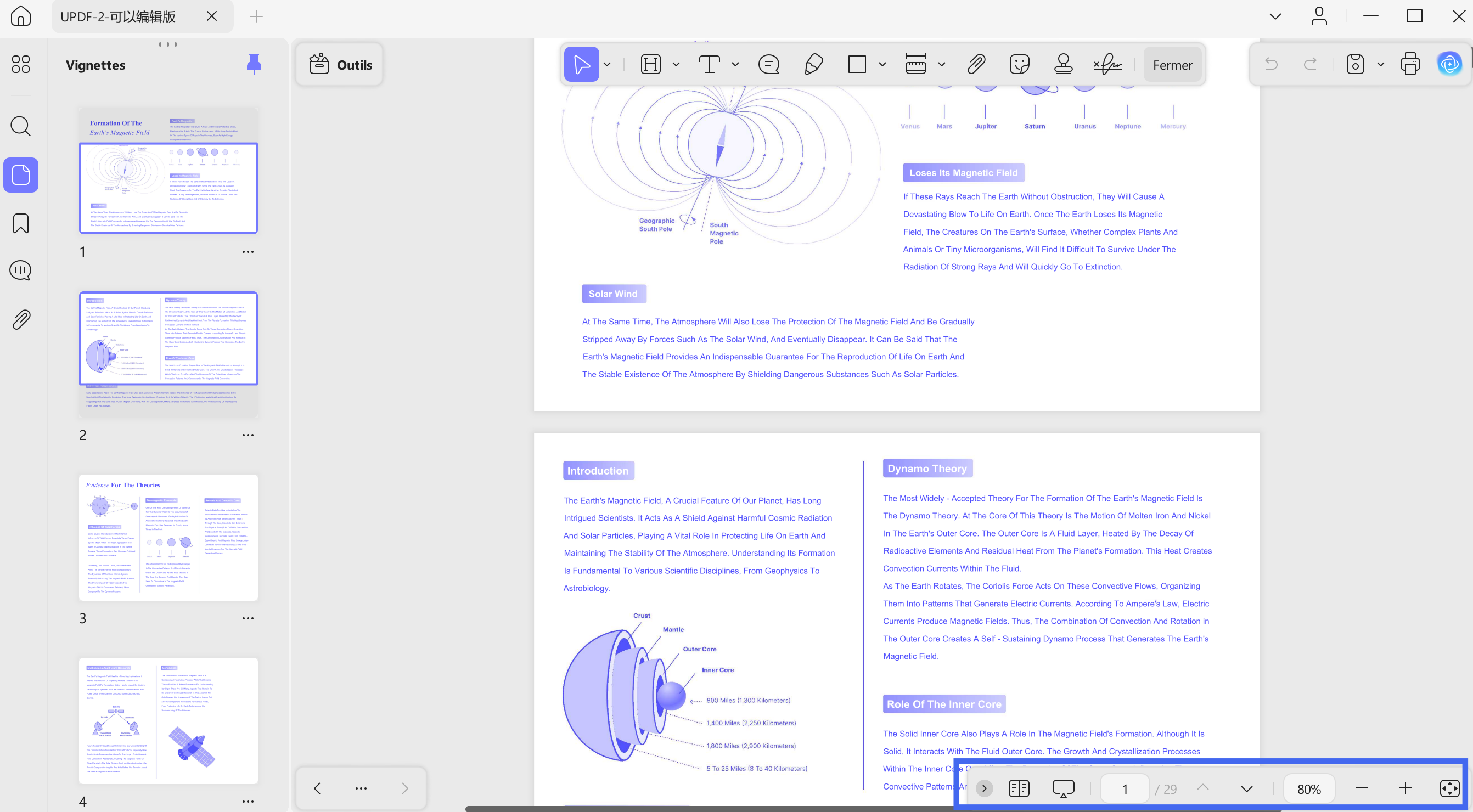The image size is (1473, 812).
Task: Open the bookmarks panel icon
Action: click(x=21, y=223)
